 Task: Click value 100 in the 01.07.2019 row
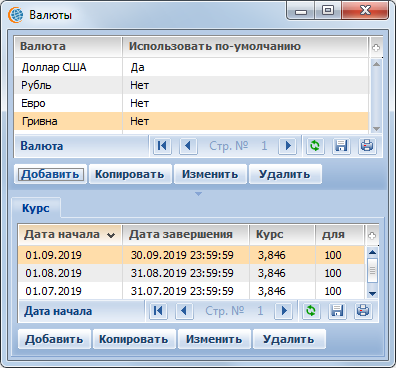click(x=340, y=291)
